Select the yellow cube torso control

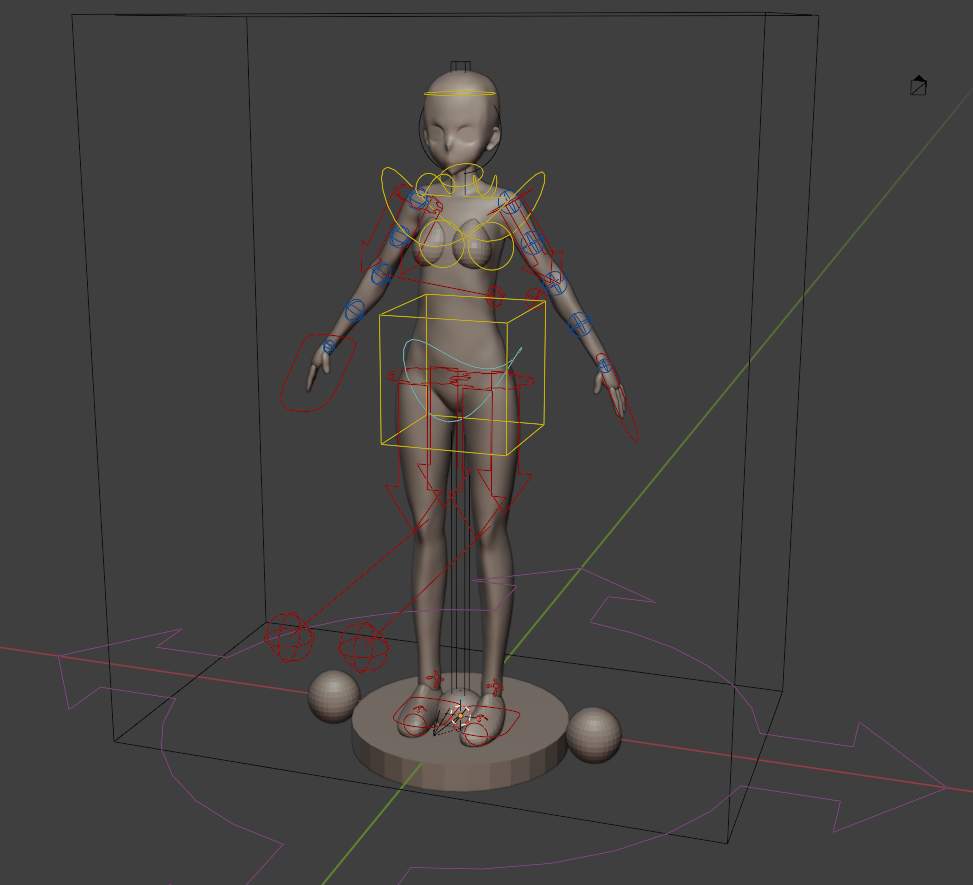[463, 375]
